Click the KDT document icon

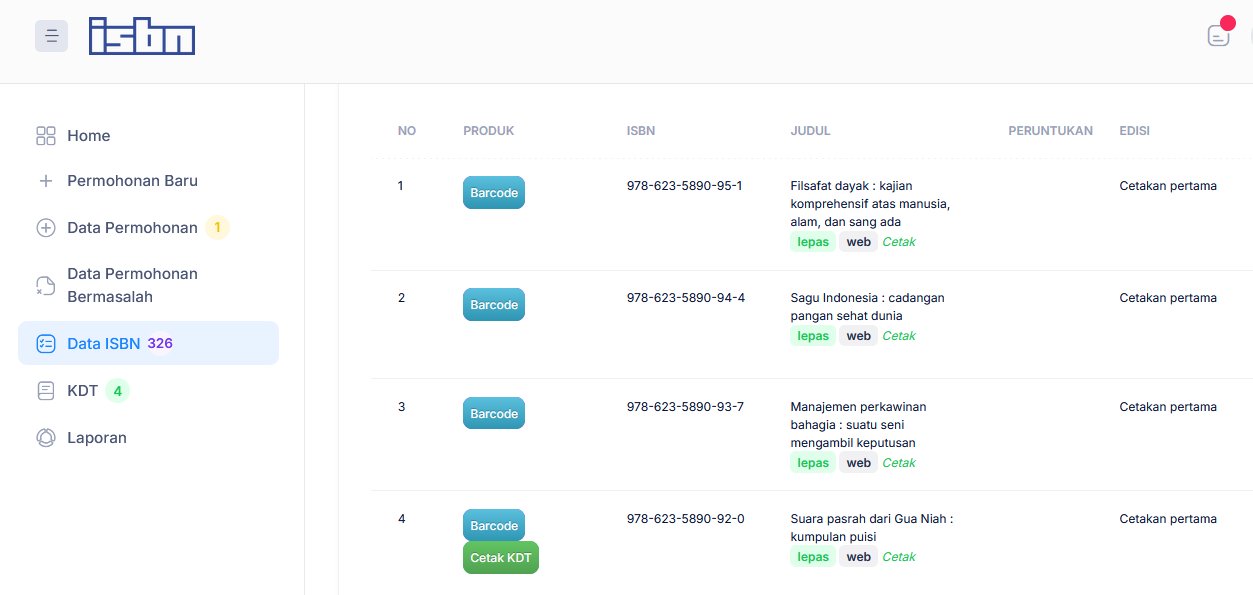(45, 391)
